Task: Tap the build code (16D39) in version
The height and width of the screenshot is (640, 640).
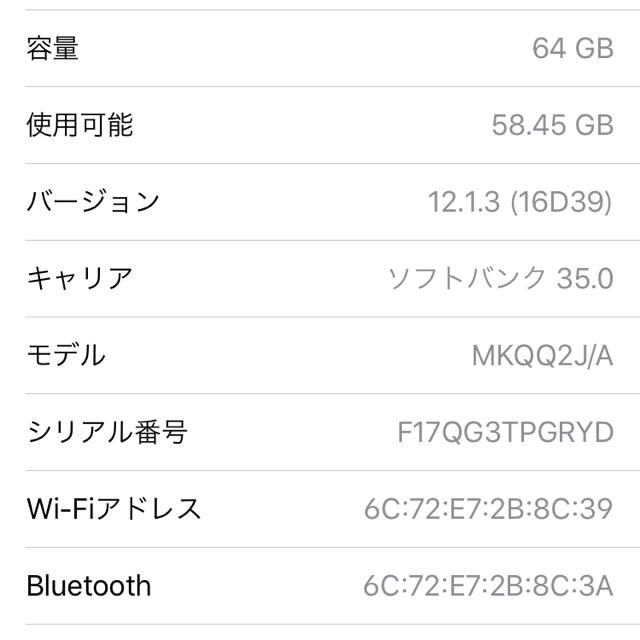Action: (562, 202)
